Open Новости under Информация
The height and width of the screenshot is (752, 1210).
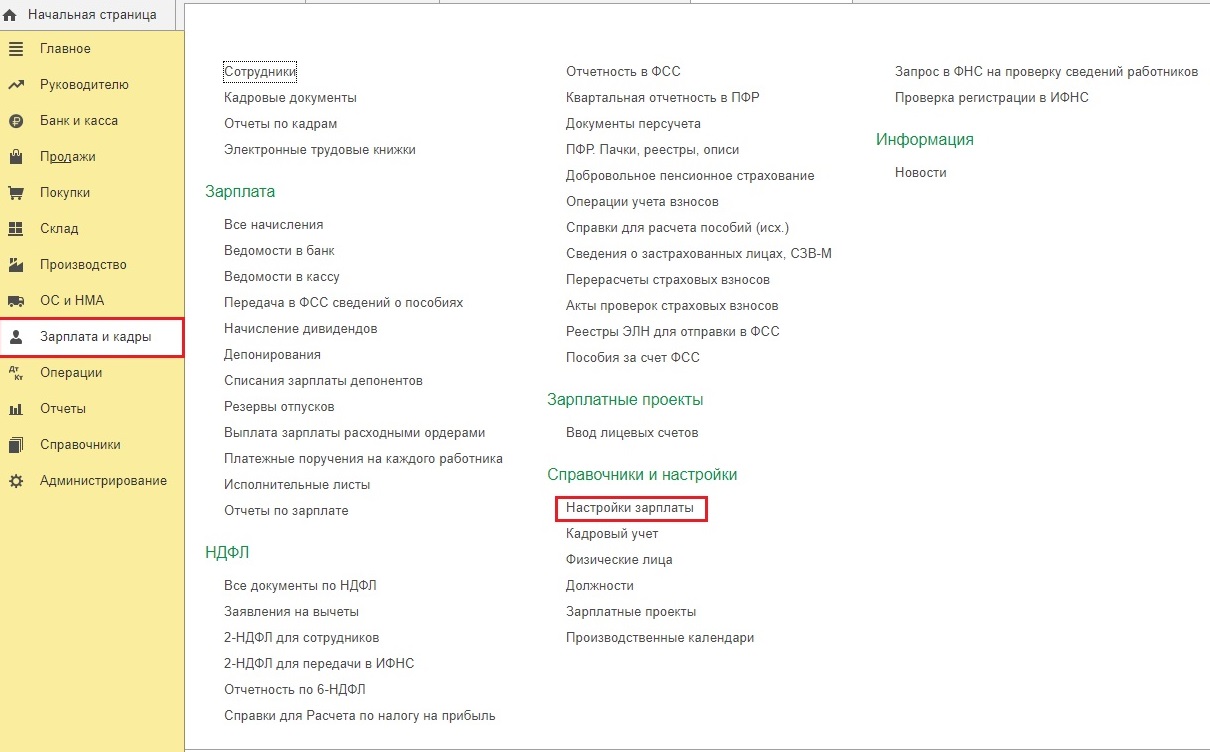[x=921, y=173]
